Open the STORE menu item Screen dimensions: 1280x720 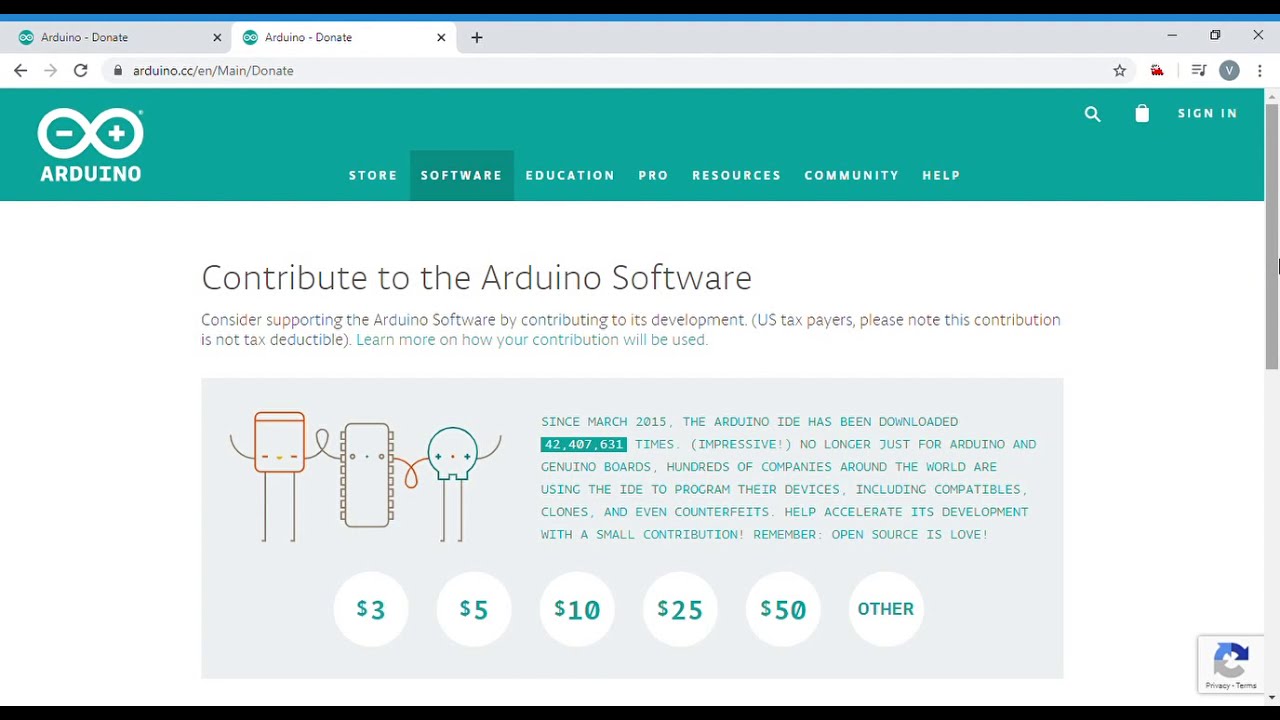(373, 175)
